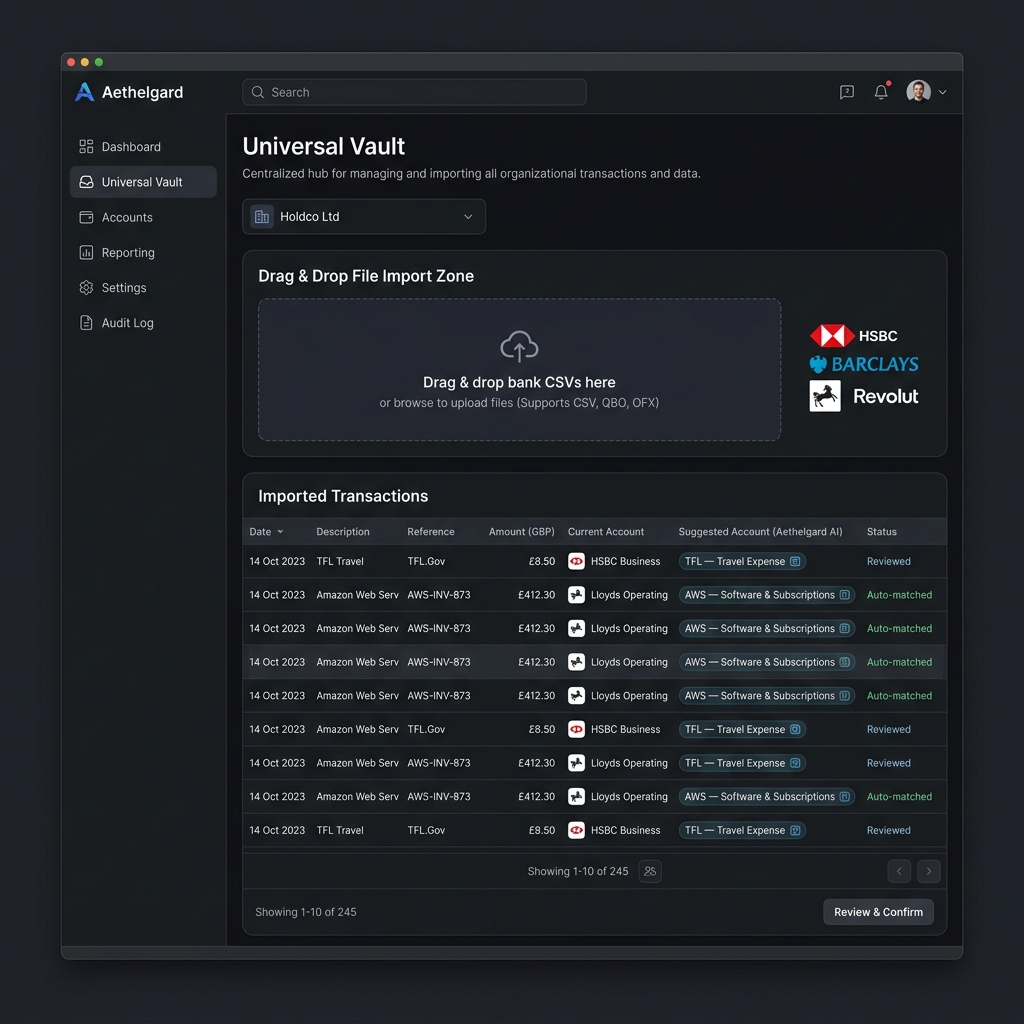The width and height of the screenshot is (1024, 1024).
Task: Click the Suggested Account (Aethelgard AI) header
Action: (x=760, y=532)
